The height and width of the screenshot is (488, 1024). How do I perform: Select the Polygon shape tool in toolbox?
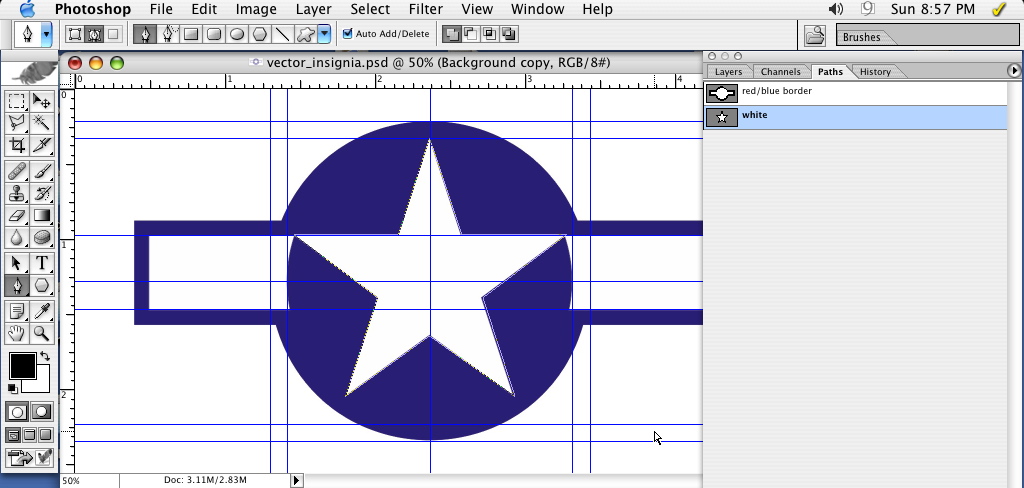tap(42, 285)
